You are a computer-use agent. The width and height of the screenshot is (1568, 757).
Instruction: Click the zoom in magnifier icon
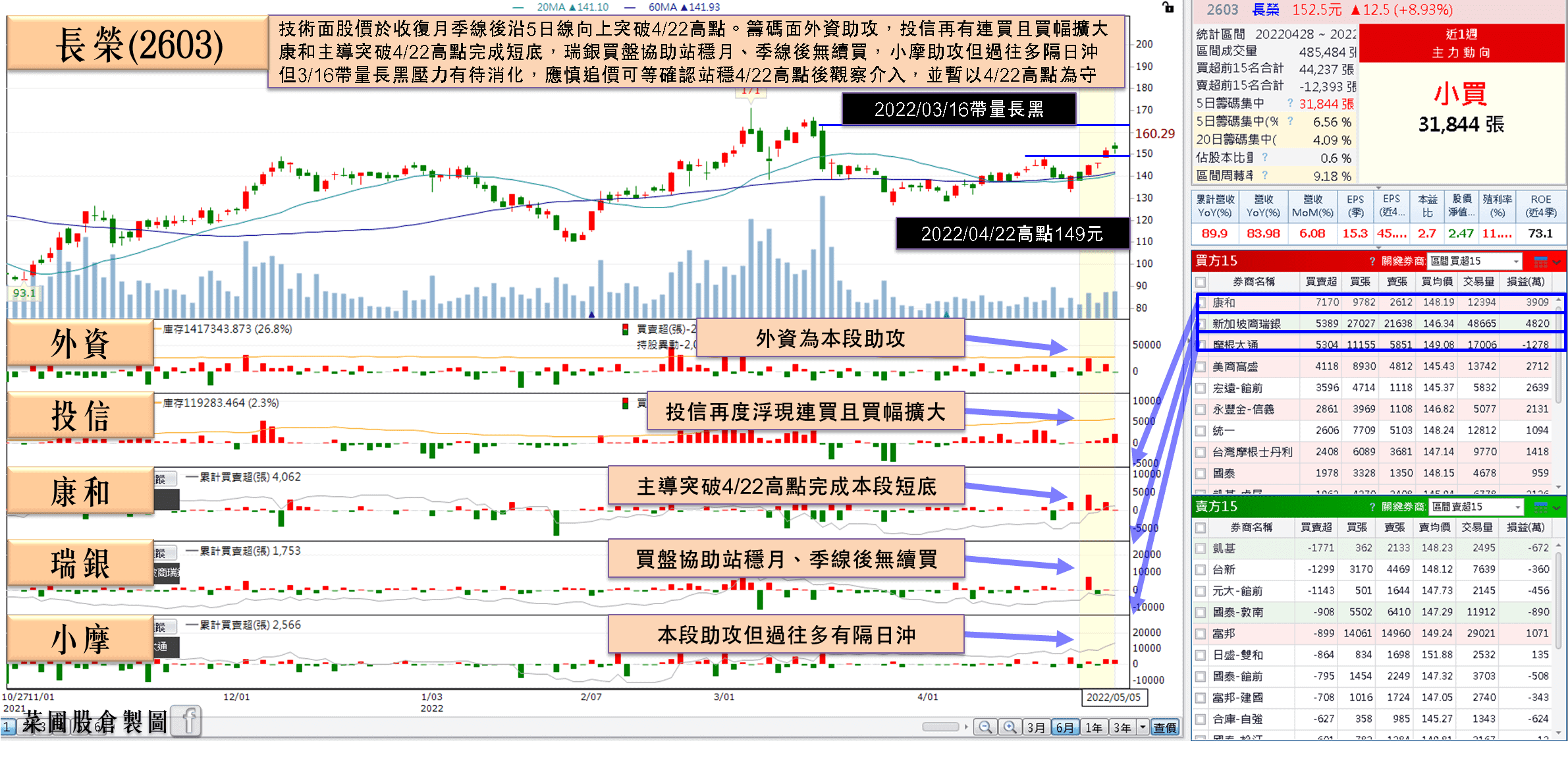coord(1009,727)
